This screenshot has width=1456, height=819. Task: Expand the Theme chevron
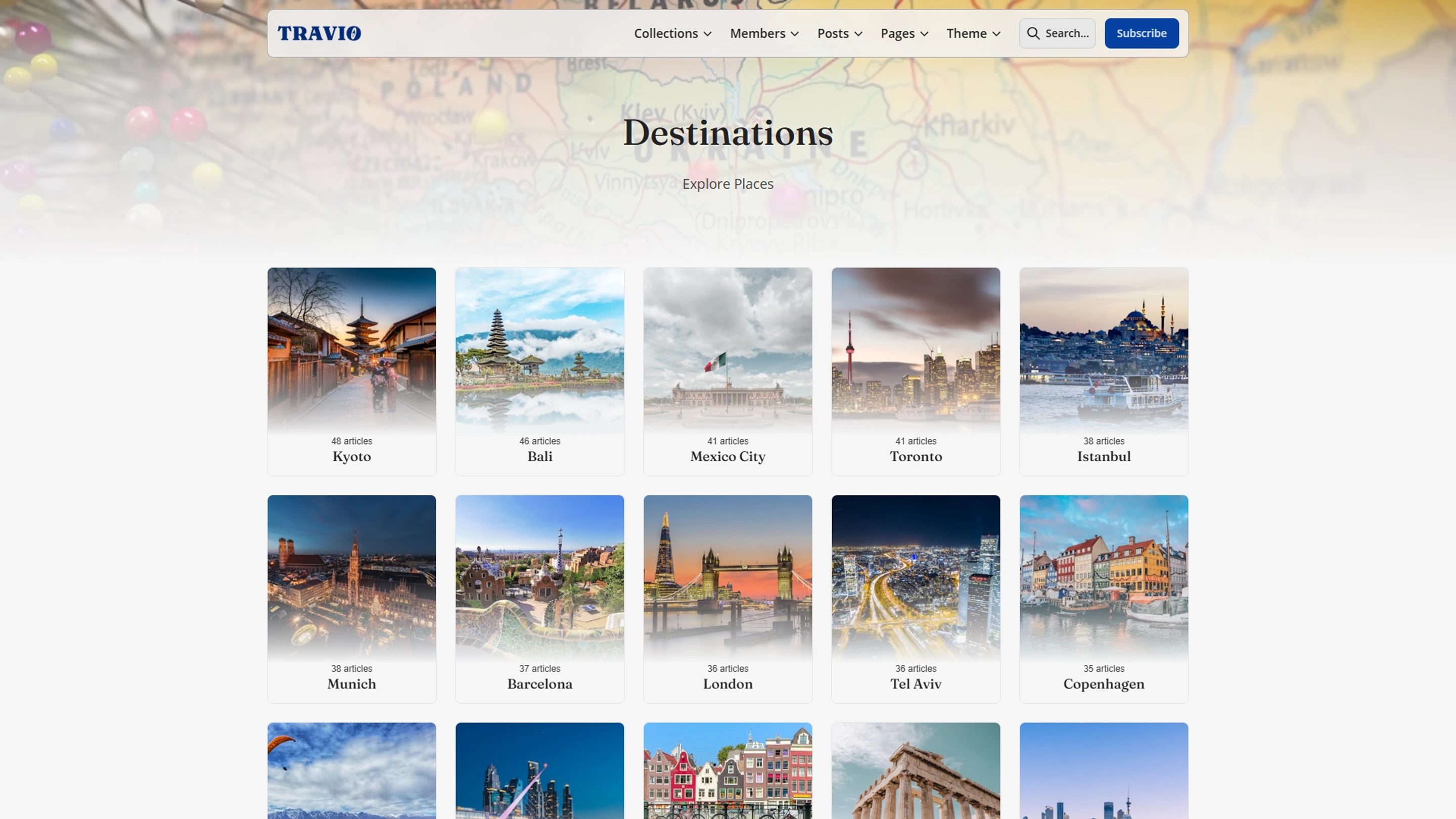pos(996,34)
